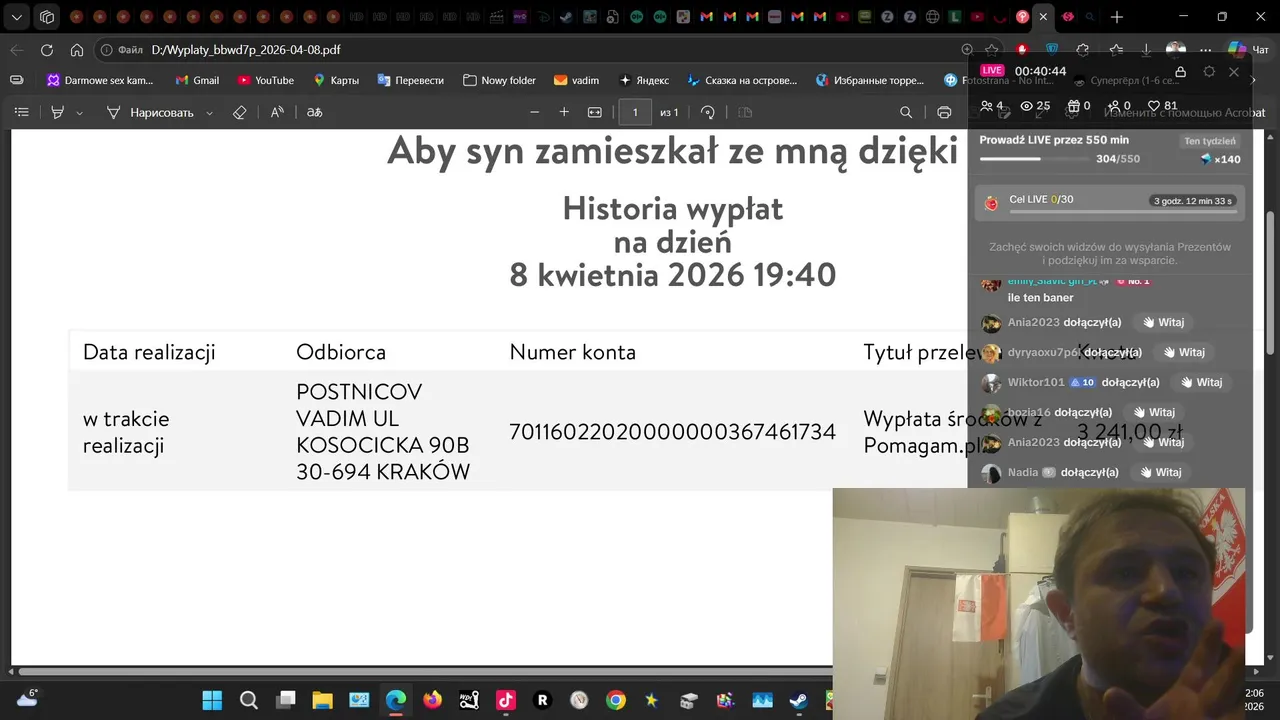Open Яндекс bookmark

[x=644, y=80]
